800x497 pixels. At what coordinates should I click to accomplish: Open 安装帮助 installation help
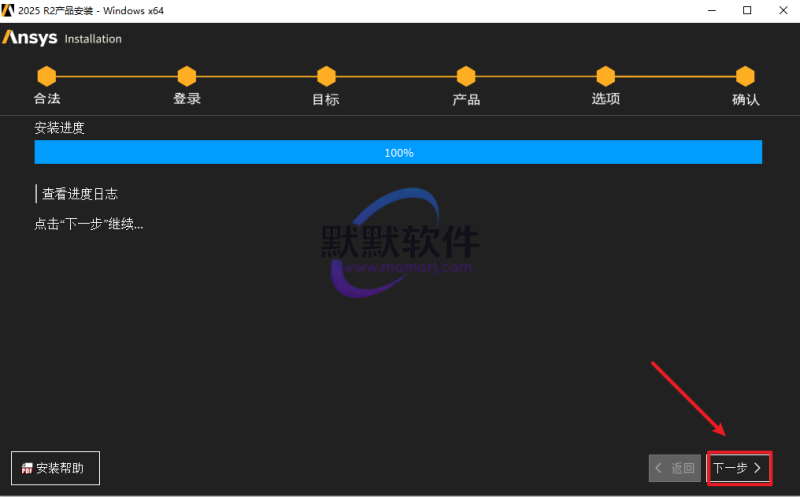(x=55, y=468)
